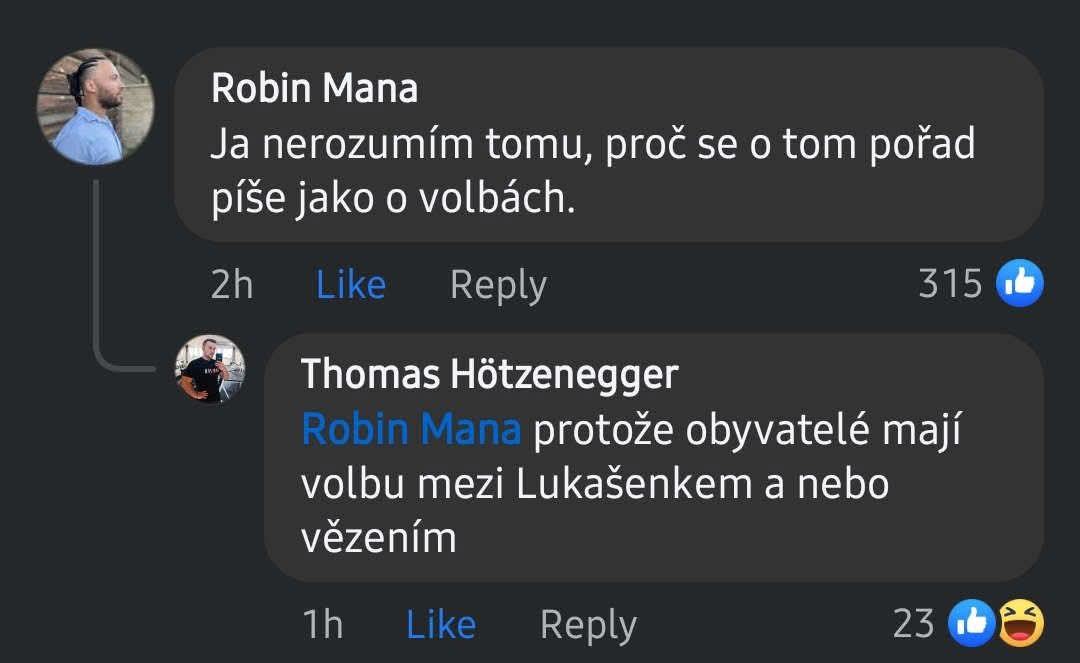The height and width of the screenshot is (663, 1080).
Task: Click the thumbs-up icon beside 23
Action: [971, 624]
